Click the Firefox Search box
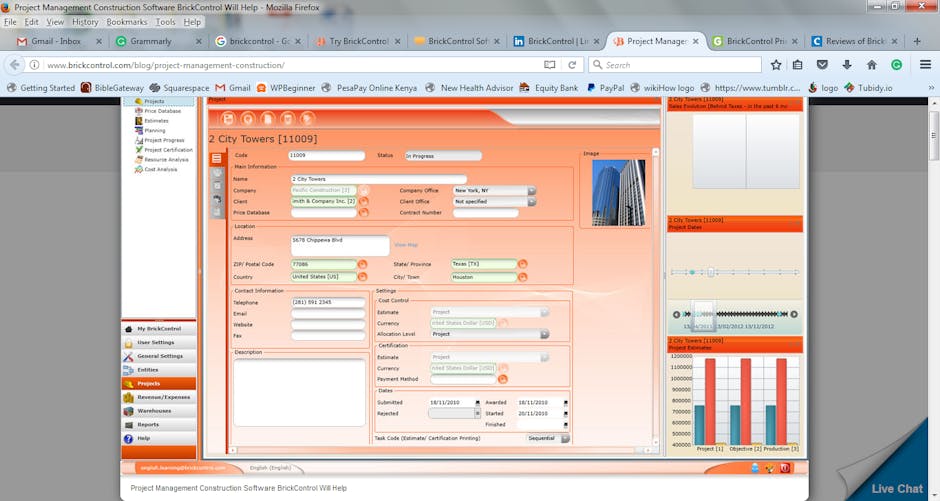Image resolution: width=940 pixels, height=501 pixels. coord(675,65)
